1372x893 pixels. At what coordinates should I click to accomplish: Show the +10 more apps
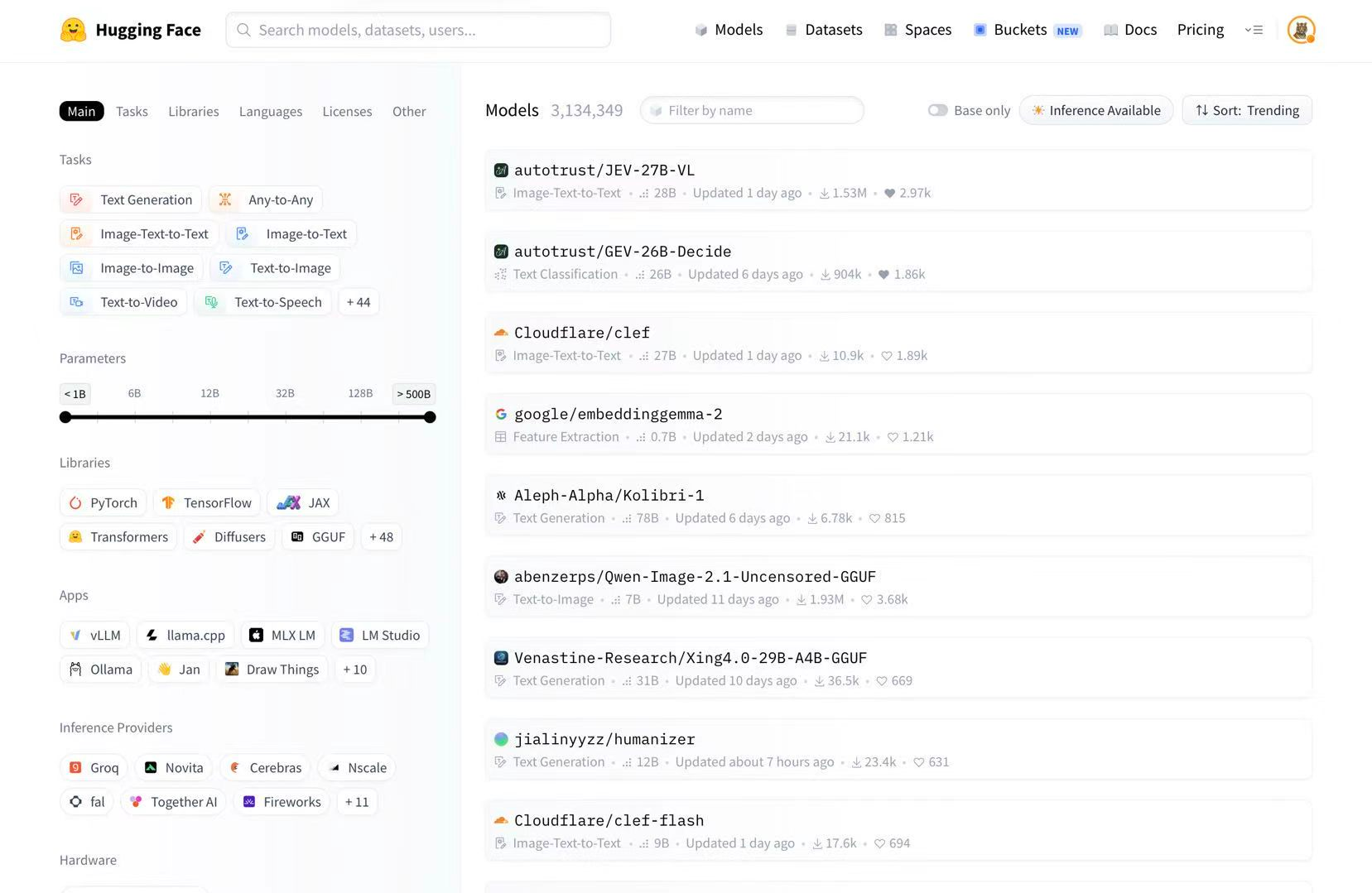tap(354, 670)
